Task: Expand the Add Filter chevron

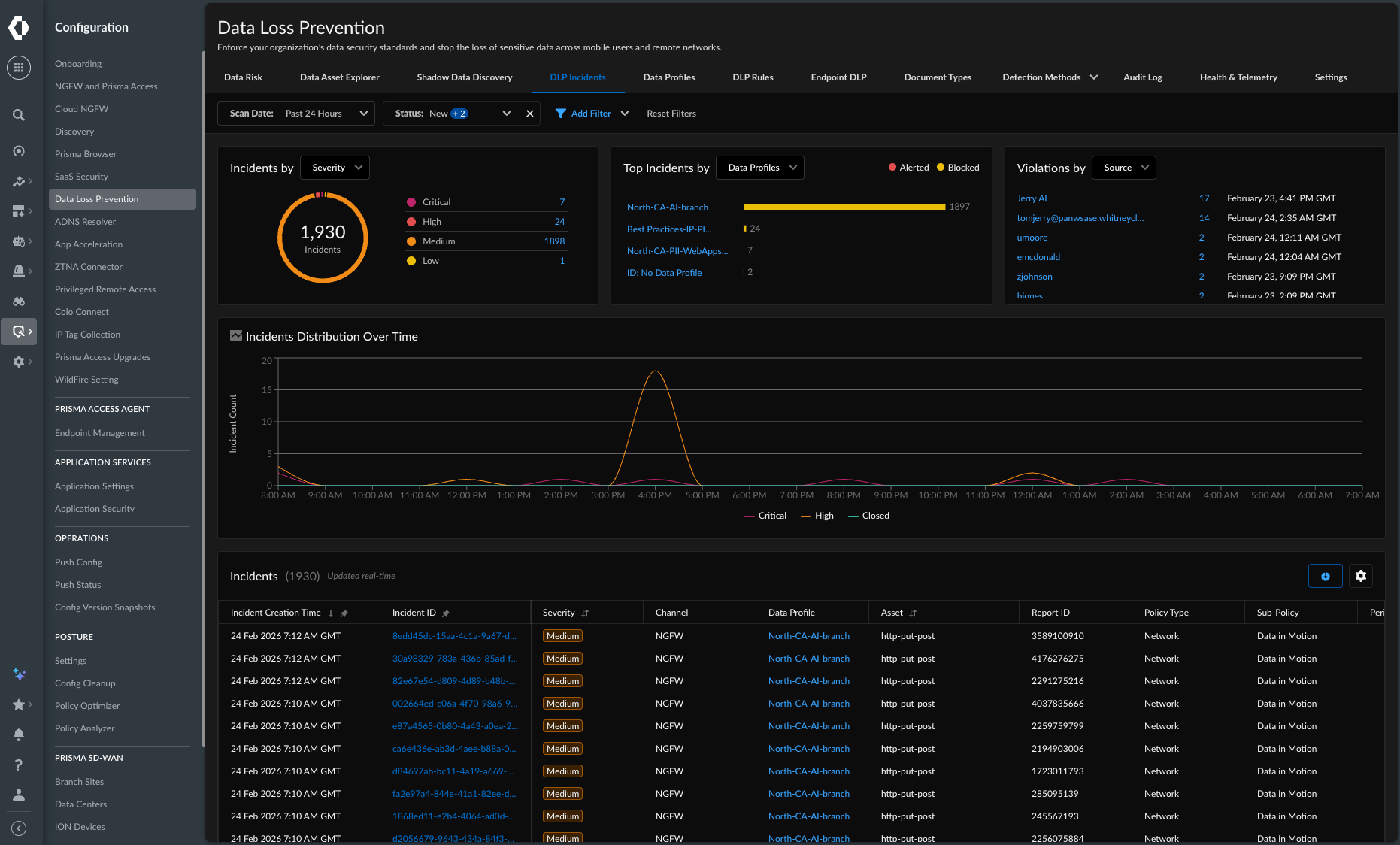Action: click(x=625, y=114)
